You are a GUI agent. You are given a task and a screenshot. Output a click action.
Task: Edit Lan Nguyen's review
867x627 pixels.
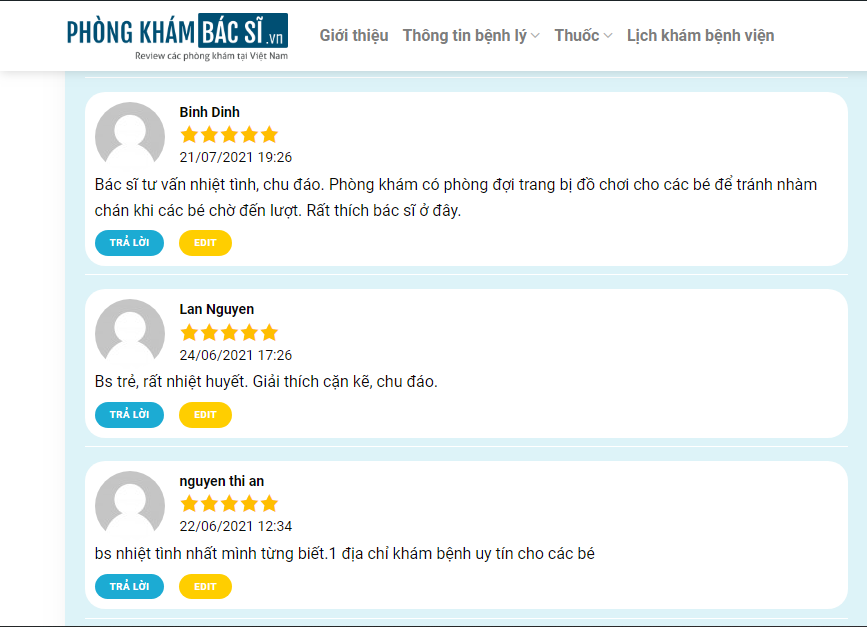coord(205,415)
